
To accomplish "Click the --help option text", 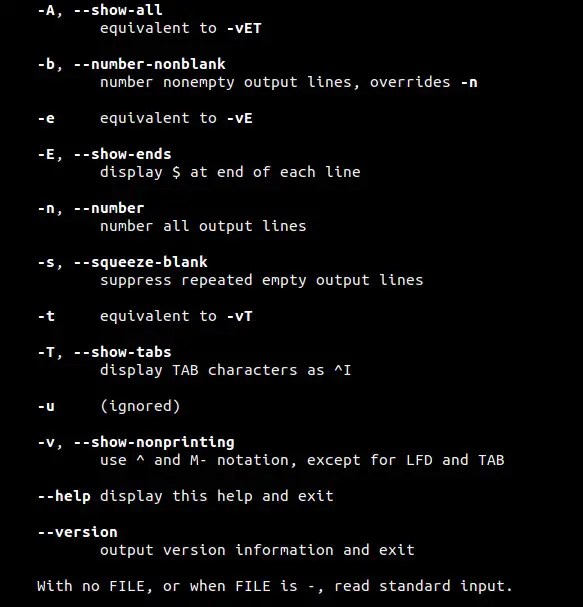I will [64, 496].
